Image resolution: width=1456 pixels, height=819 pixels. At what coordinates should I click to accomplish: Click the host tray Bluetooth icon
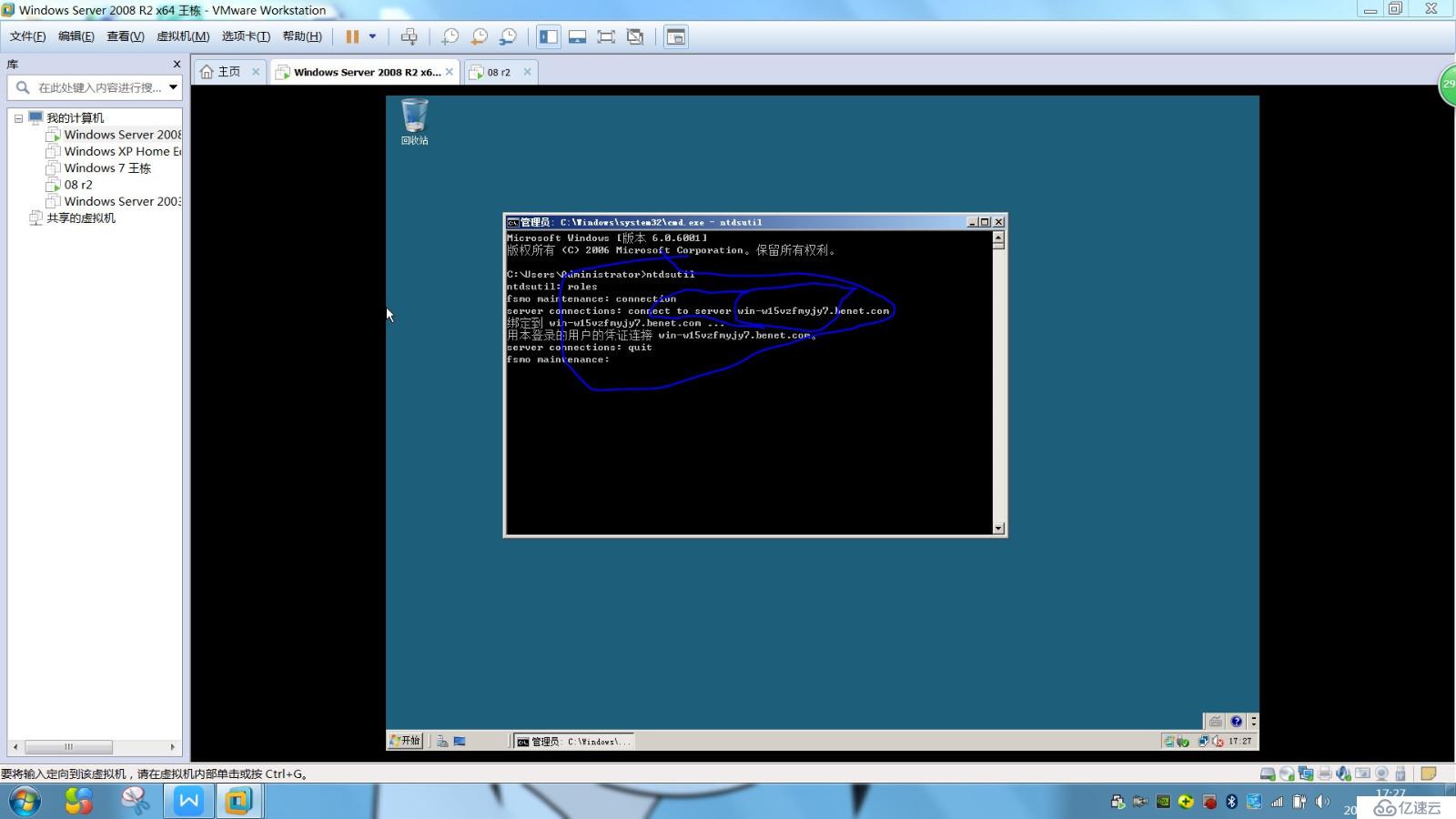pyautogui.click(x=1231, y=802)
